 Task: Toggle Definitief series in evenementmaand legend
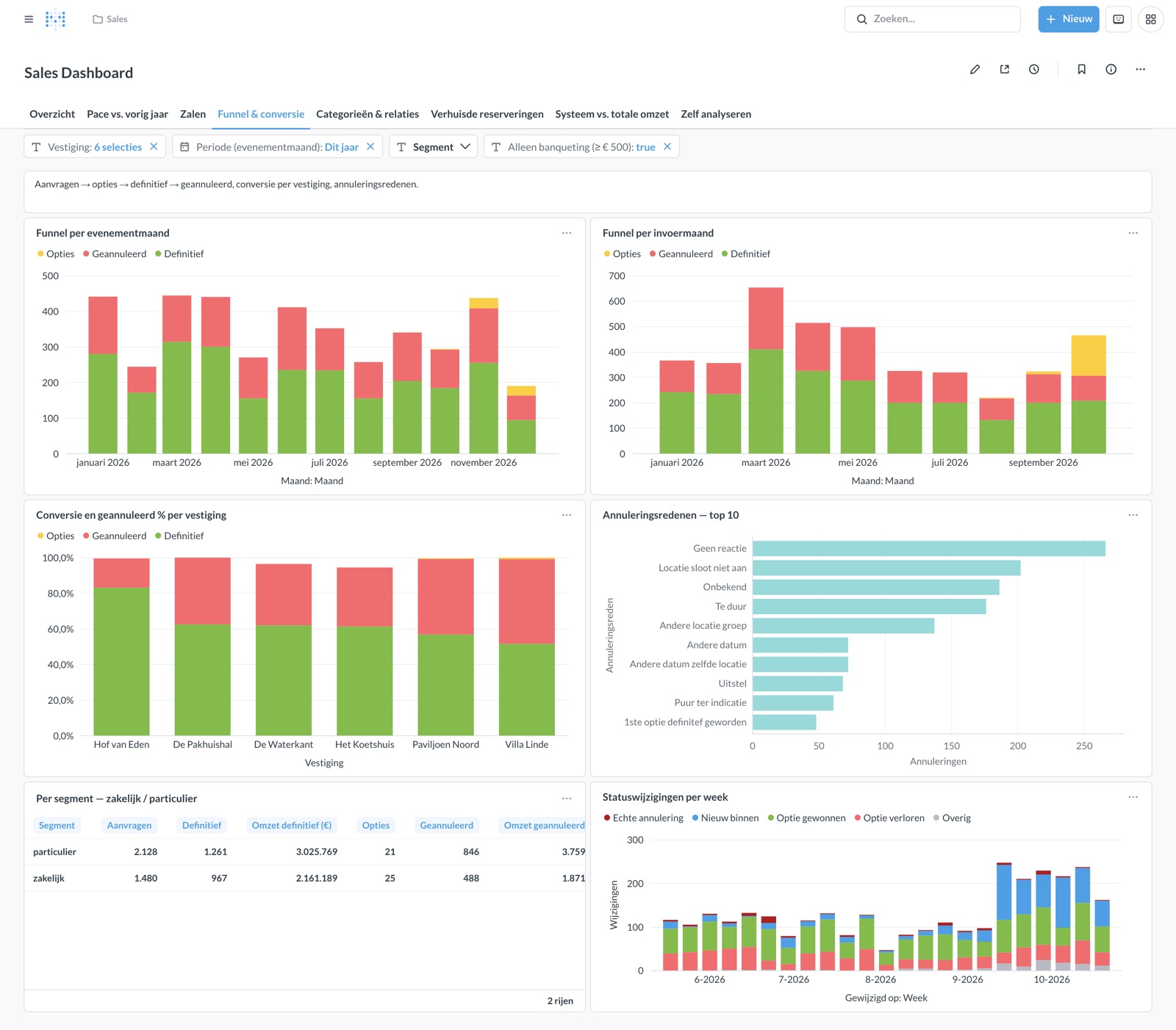[179, 253]
